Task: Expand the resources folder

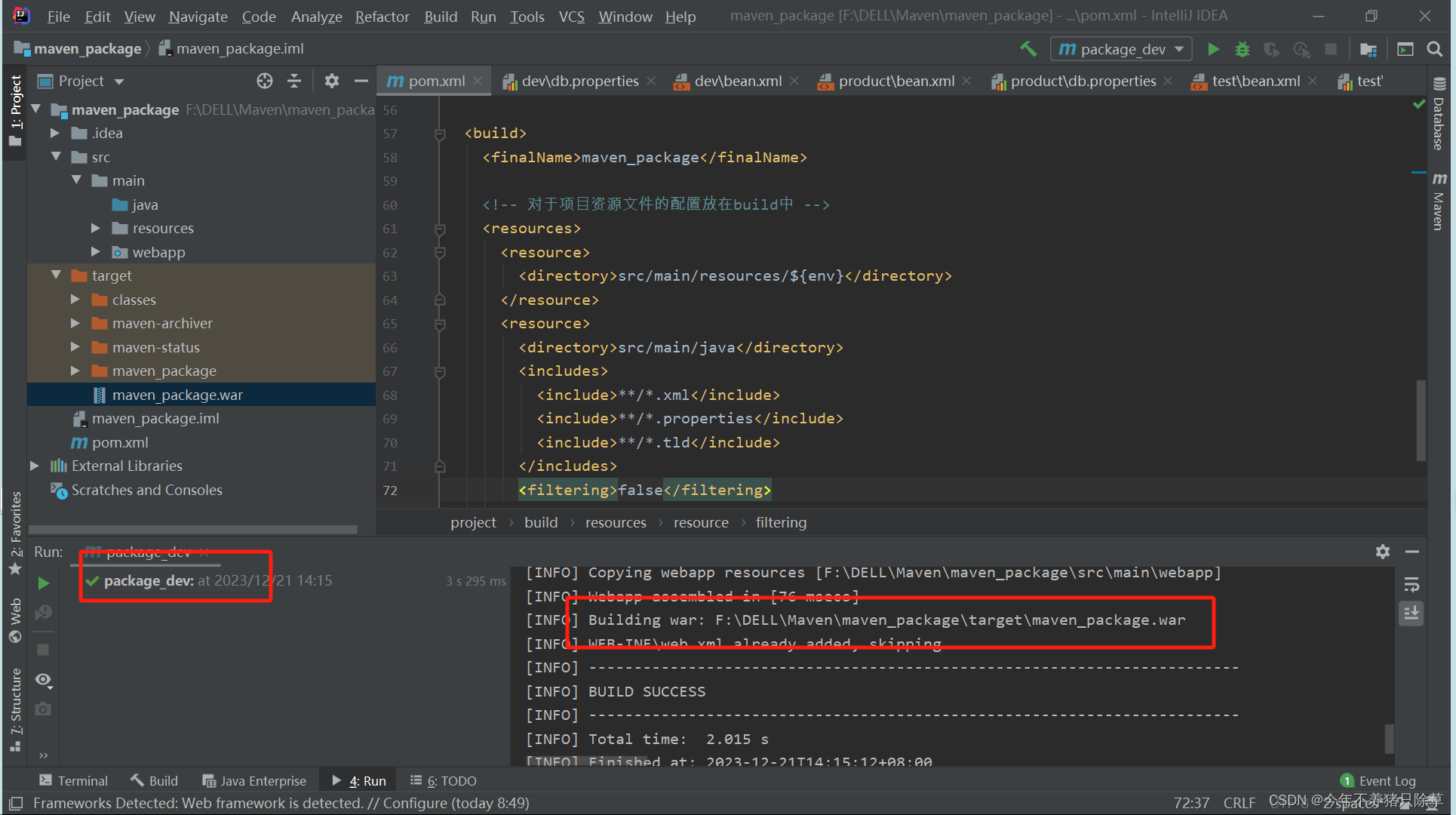Action: click(x=96, y=228)
